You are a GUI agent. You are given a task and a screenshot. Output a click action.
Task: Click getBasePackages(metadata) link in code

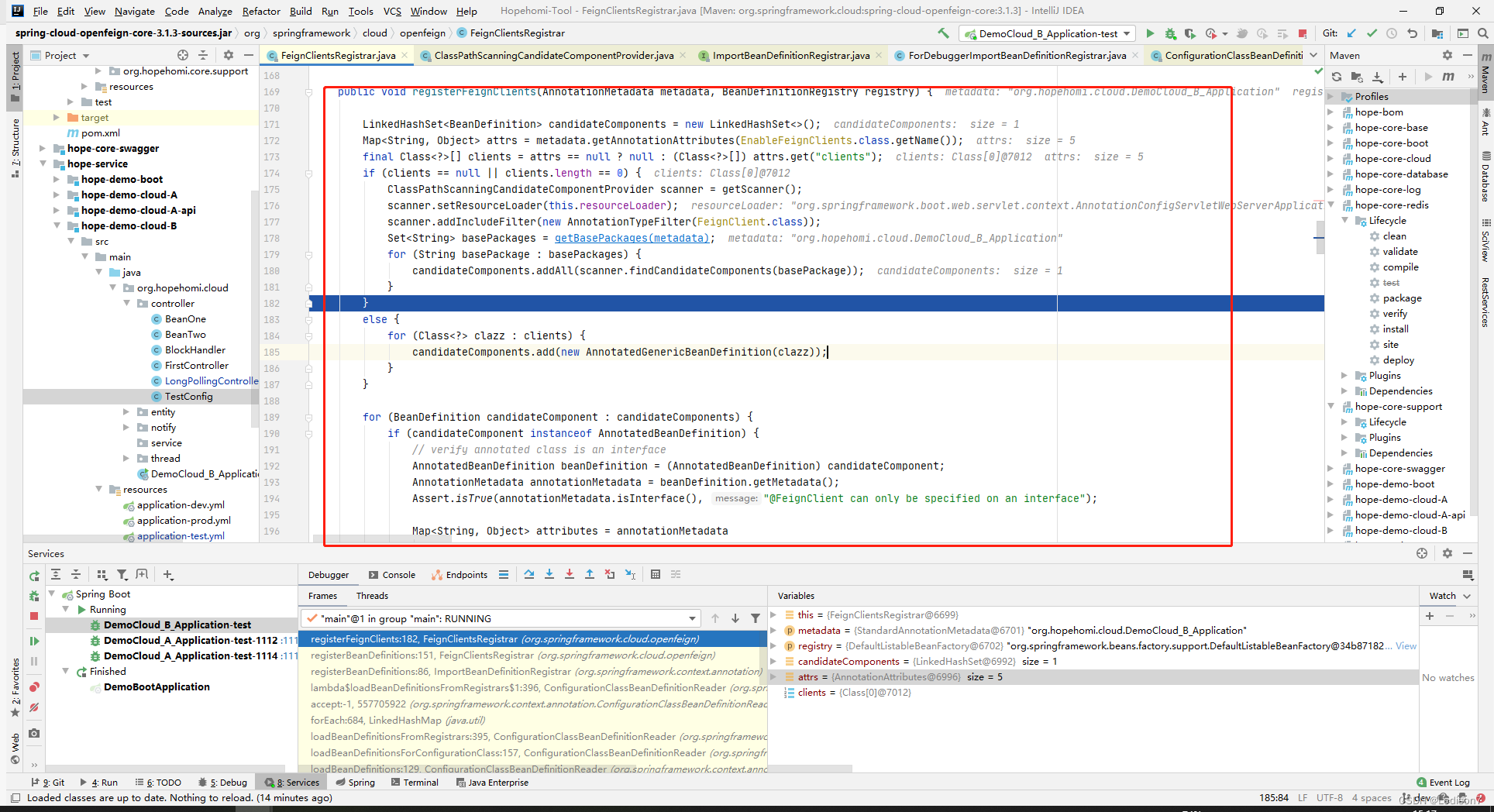[632, 238]
